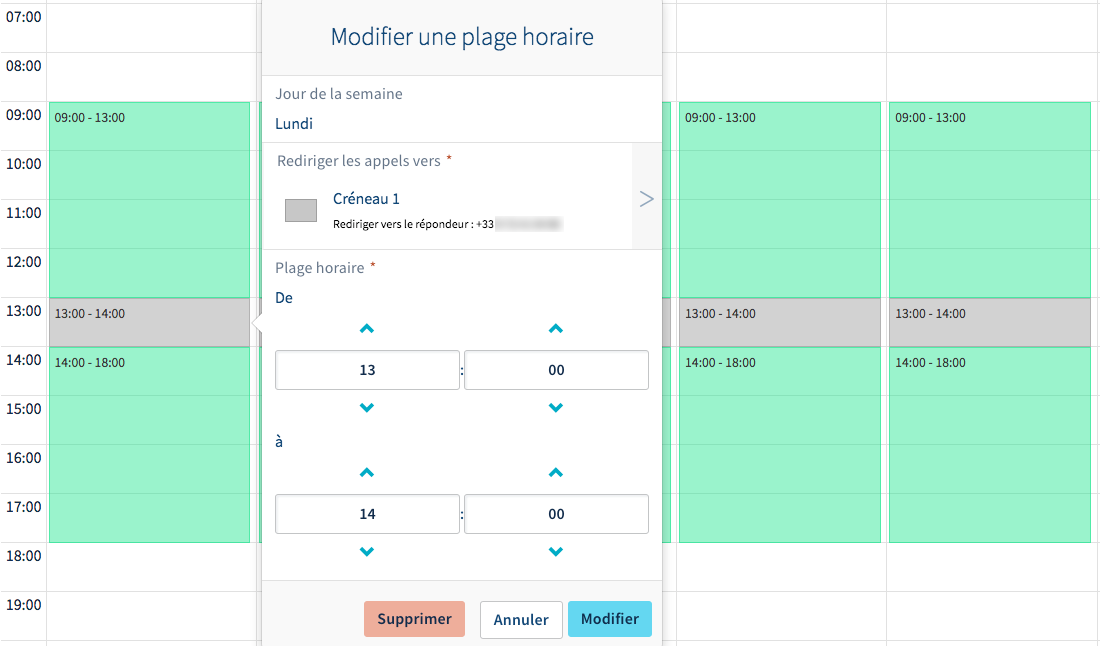Delete the time slot using Supprimer

coord(414,619)
